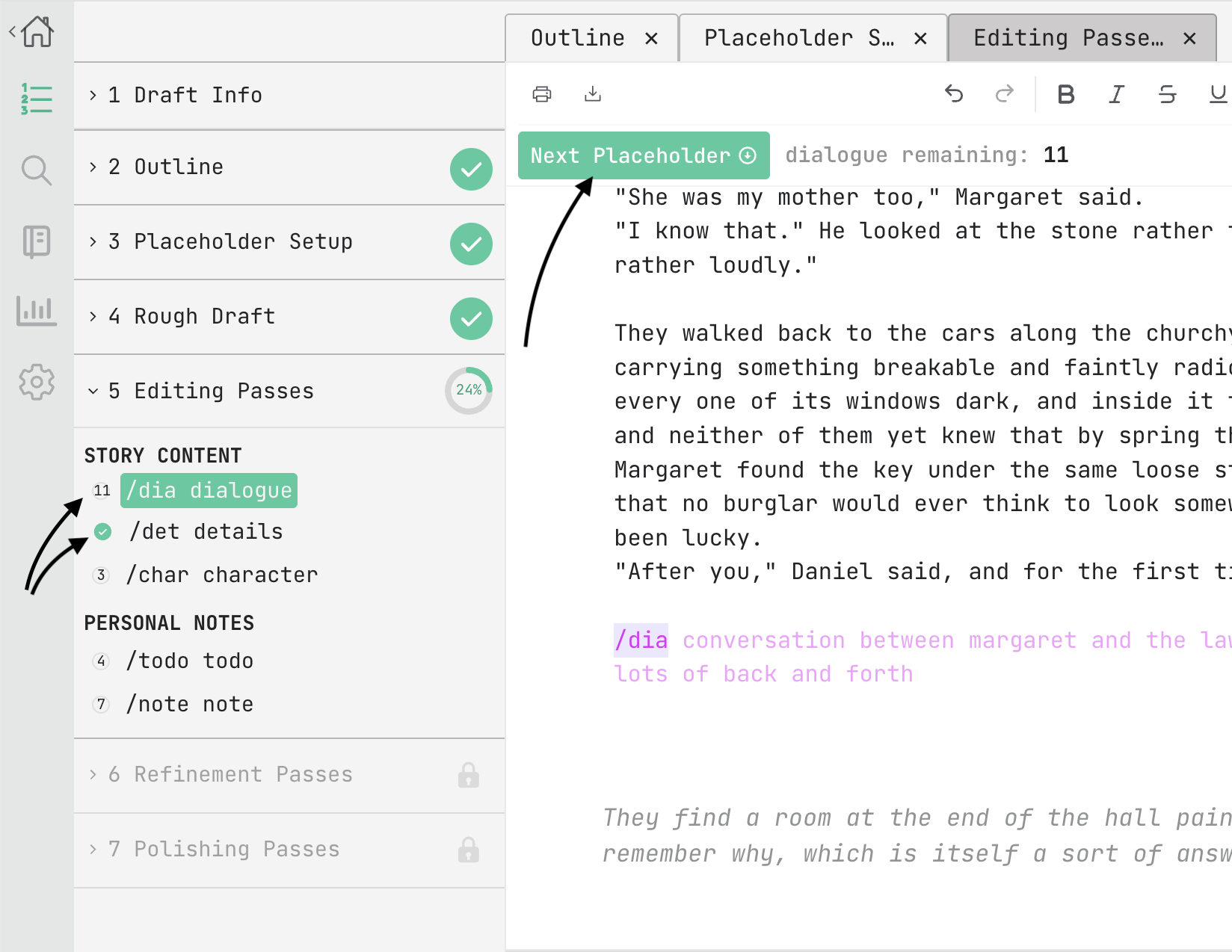1232x952 pixels.
Task: Click the Outline completed checkmark
Action: tap(471, 170)
